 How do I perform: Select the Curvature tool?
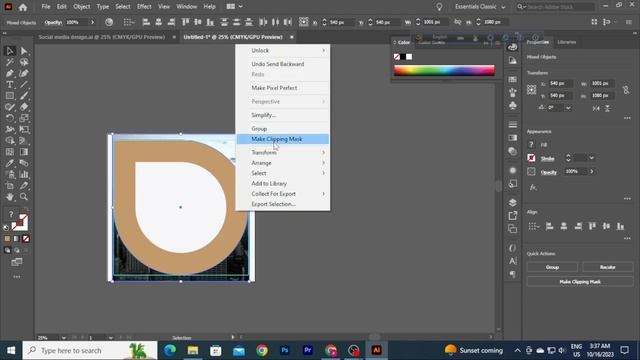(x=24, y=73)
